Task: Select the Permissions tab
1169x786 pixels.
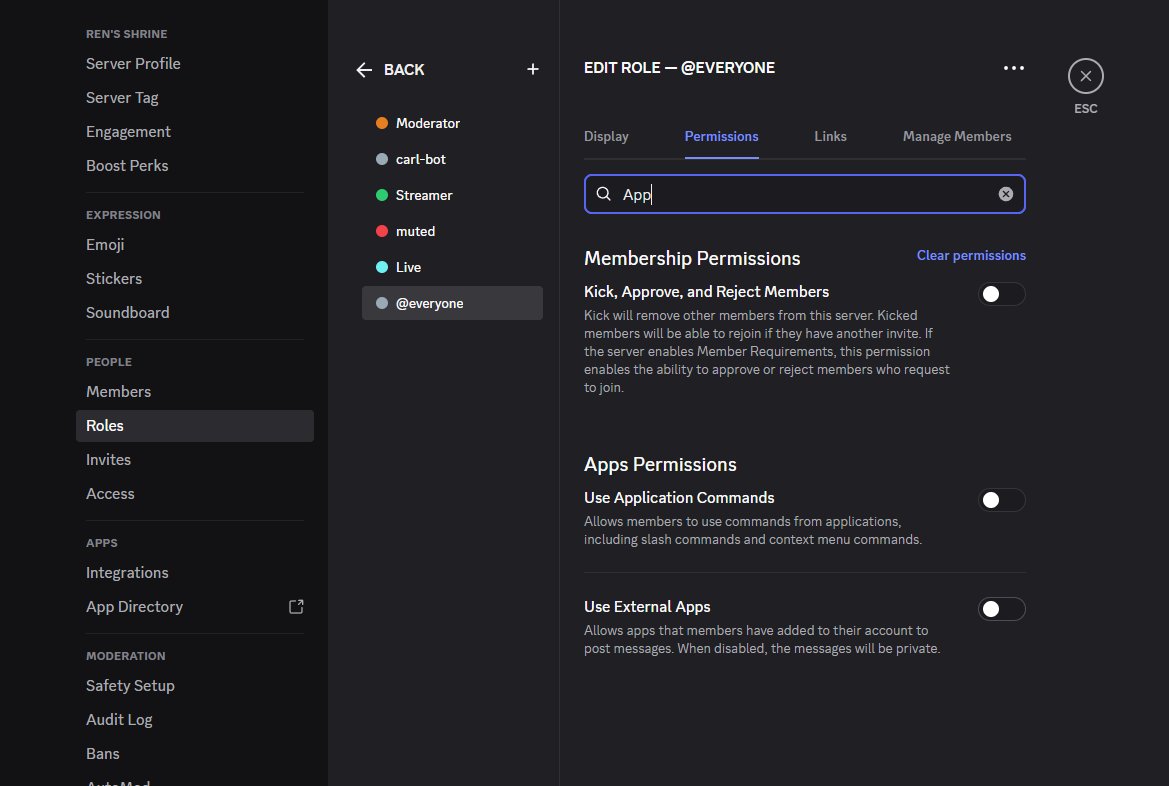Action: pos(721,136)
